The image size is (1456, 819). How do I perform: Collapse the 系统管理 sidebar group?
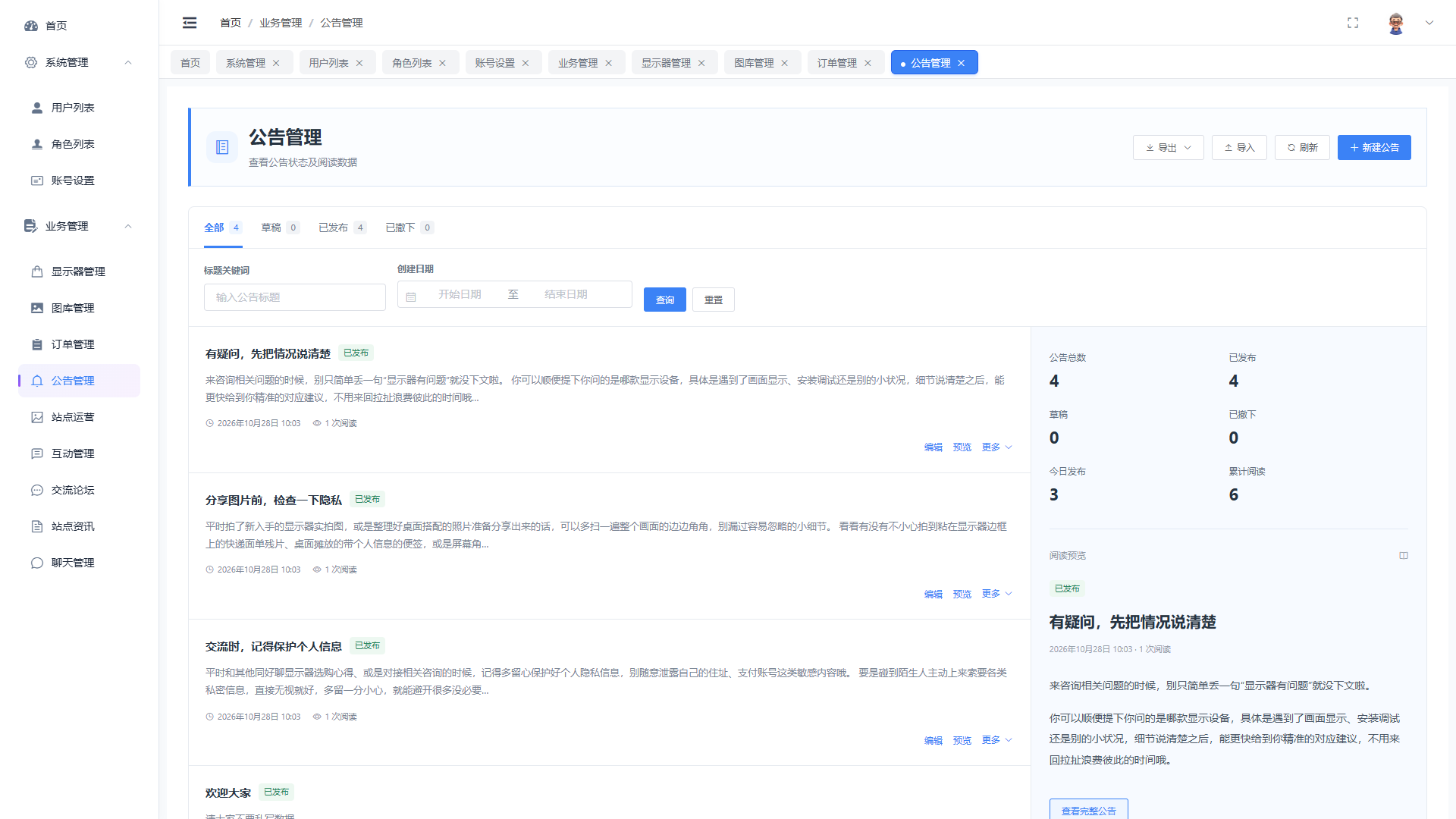point(128,62)
